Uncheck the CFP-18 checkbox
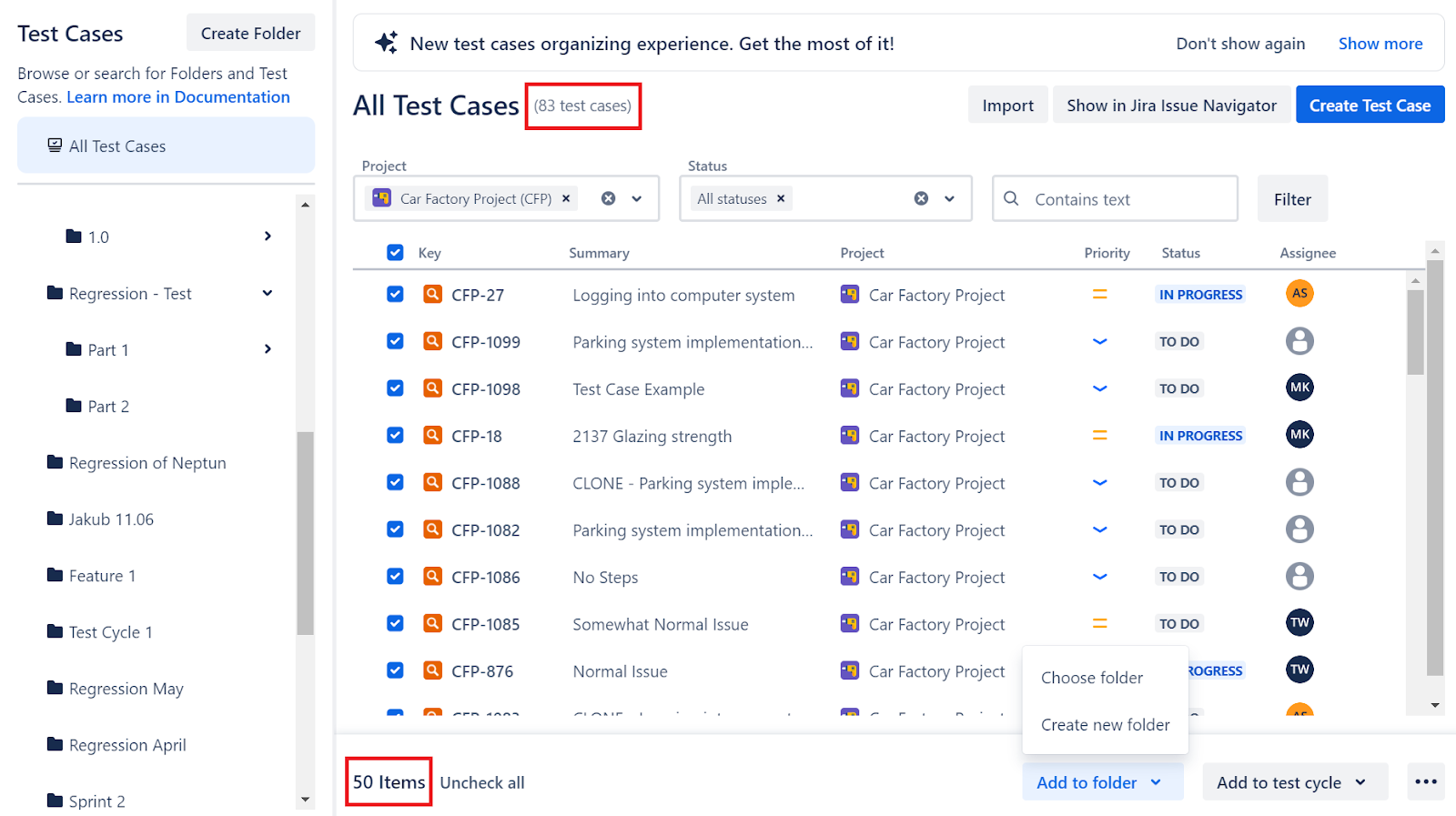This screenshot has width=1456, height=816. 395,435
